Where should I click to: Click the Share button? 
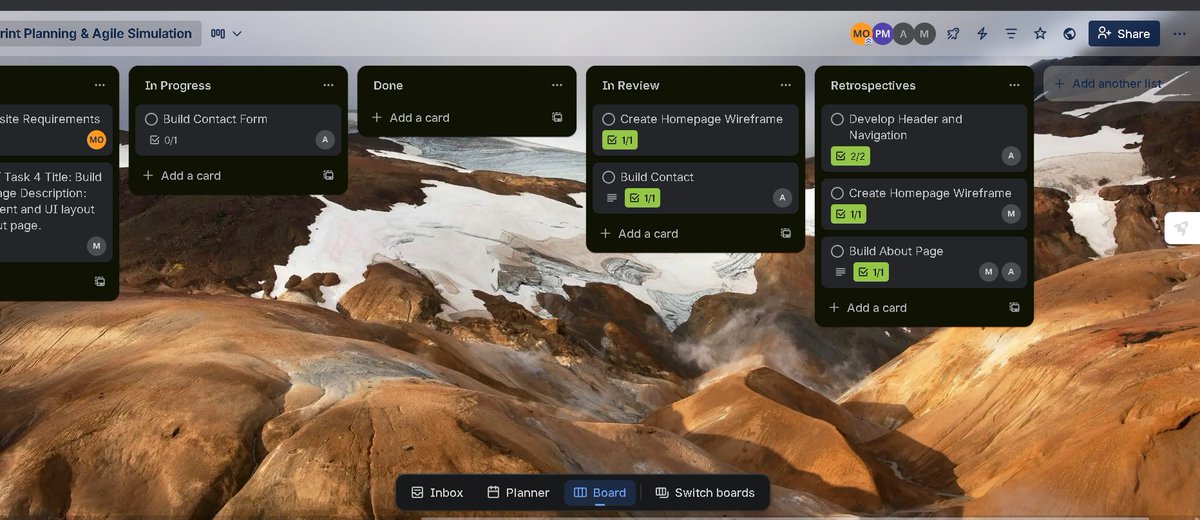click(x=1124, y=33)
